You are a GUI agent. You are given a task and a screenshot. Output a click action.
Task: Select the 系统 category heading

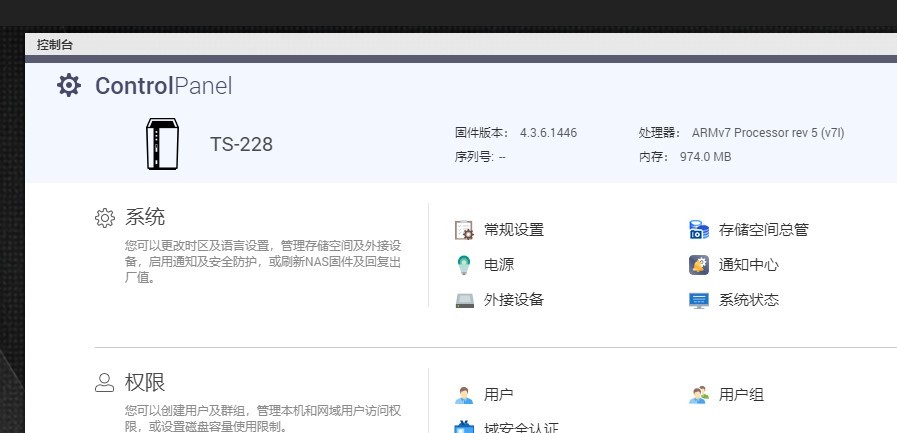pyautogui.click(x=145, y=217)
